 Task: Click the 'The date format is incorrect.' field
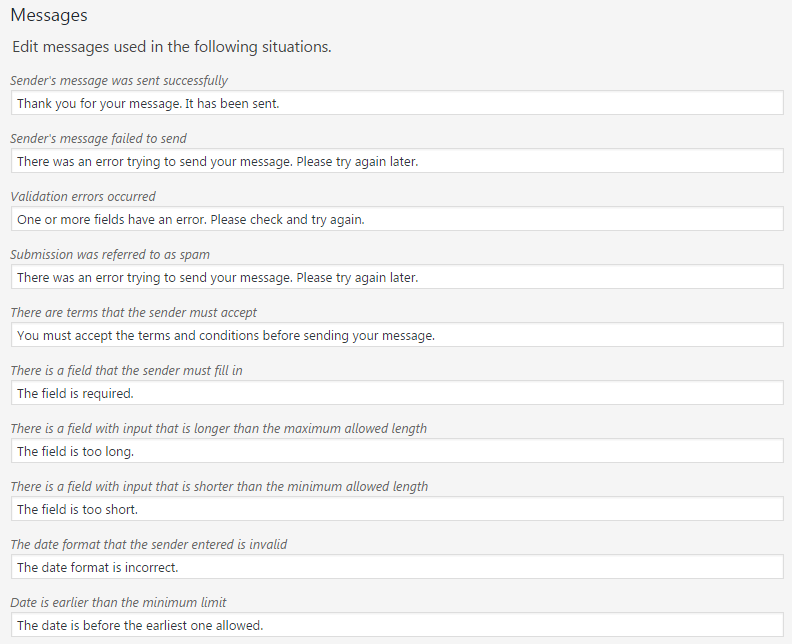pos(396,567)
